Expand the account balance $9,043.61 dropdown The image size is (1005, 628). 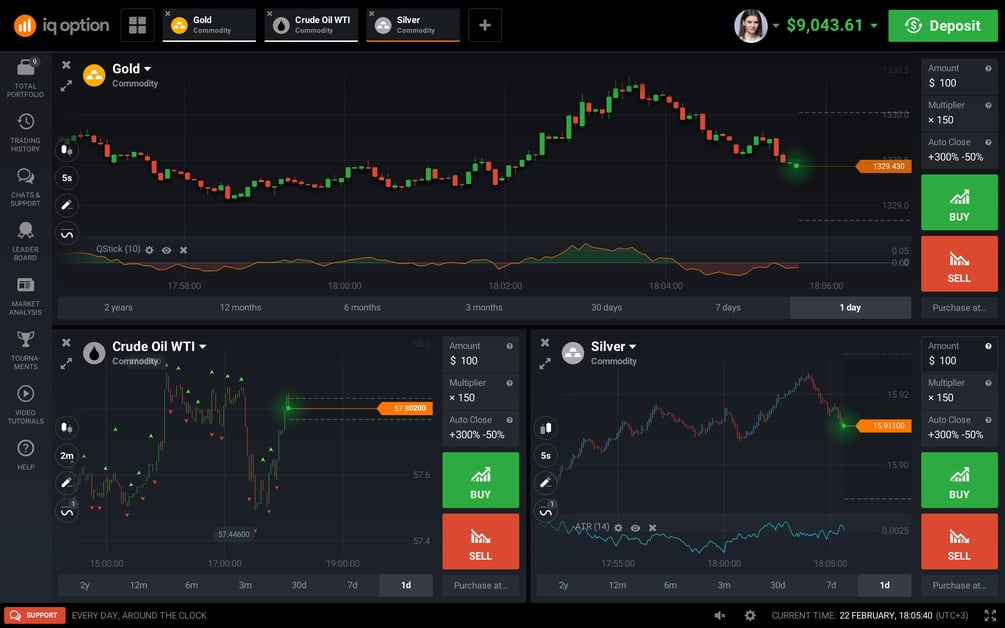click(874, 26)
